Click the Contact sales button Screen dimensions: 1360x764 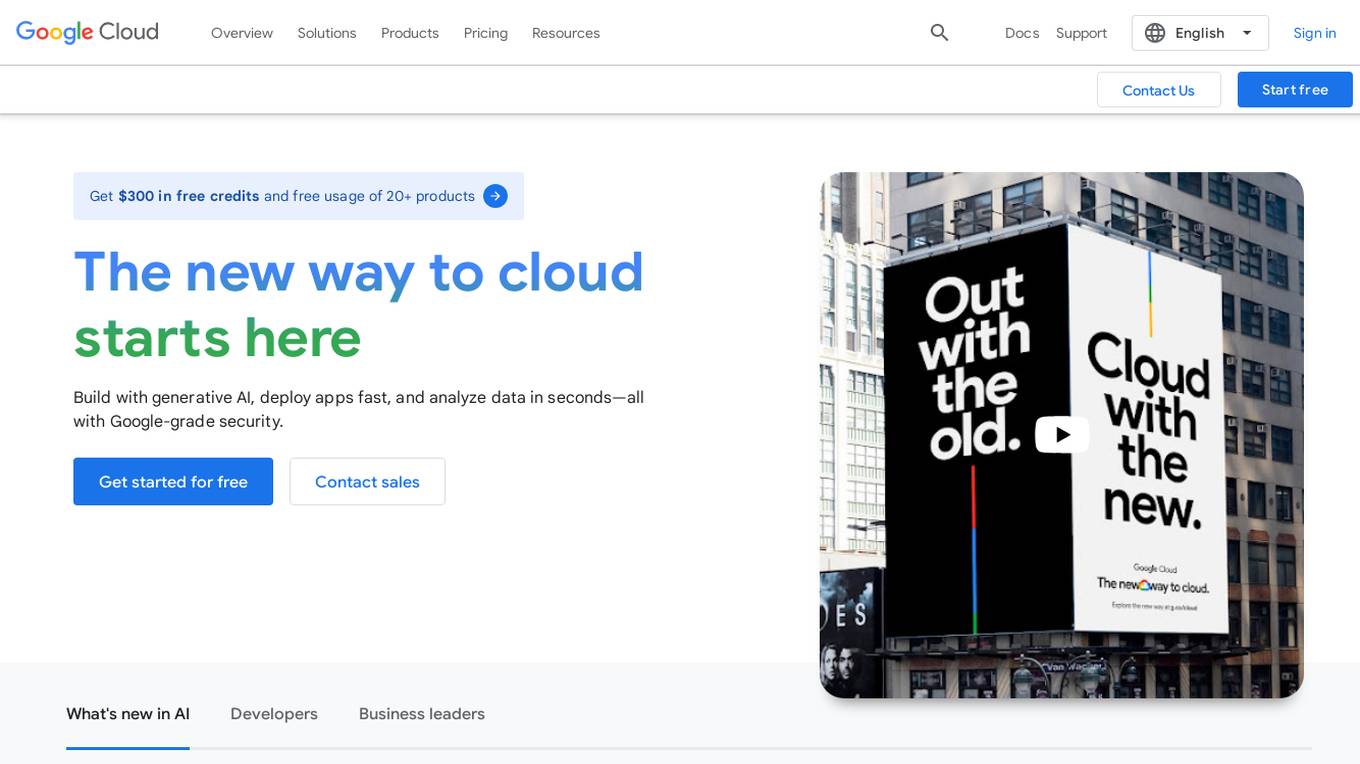[x=367, y=482]
